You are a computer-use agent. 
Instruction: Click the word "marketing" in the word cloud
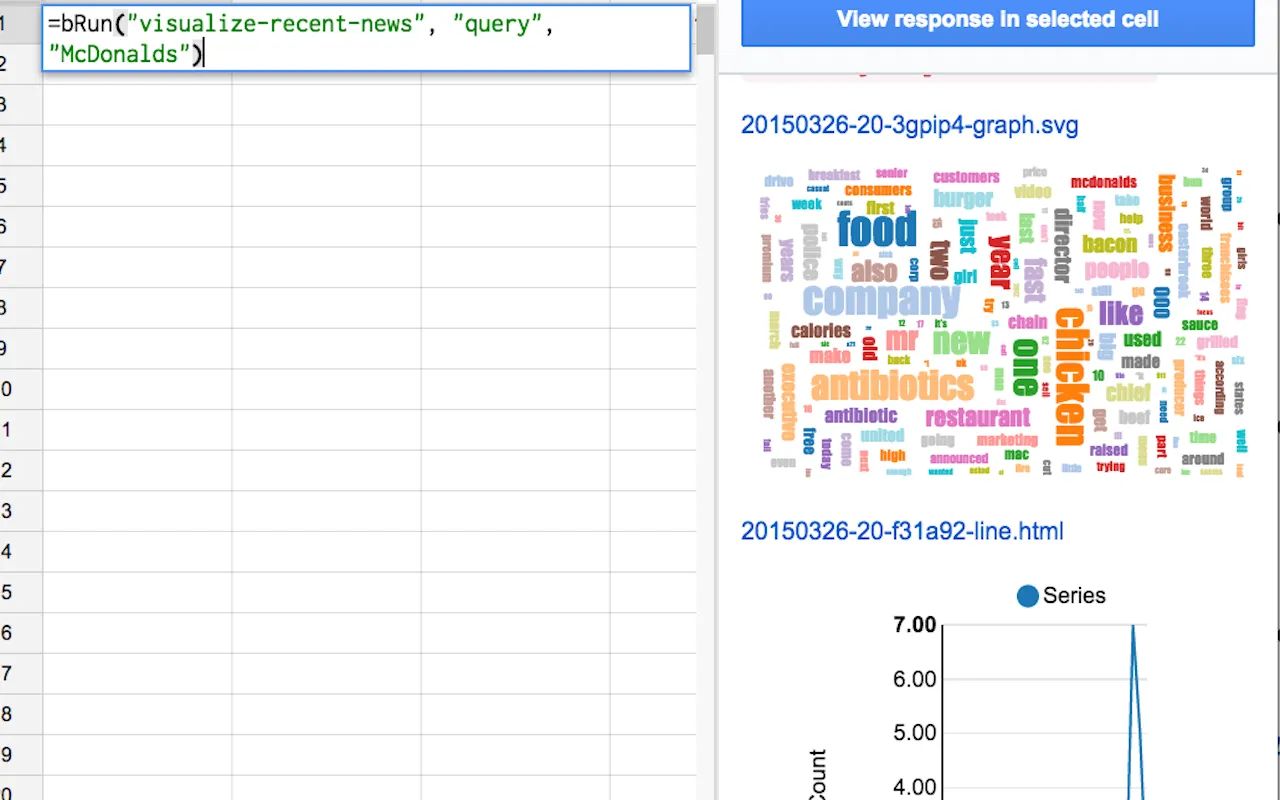[1007, 440]
